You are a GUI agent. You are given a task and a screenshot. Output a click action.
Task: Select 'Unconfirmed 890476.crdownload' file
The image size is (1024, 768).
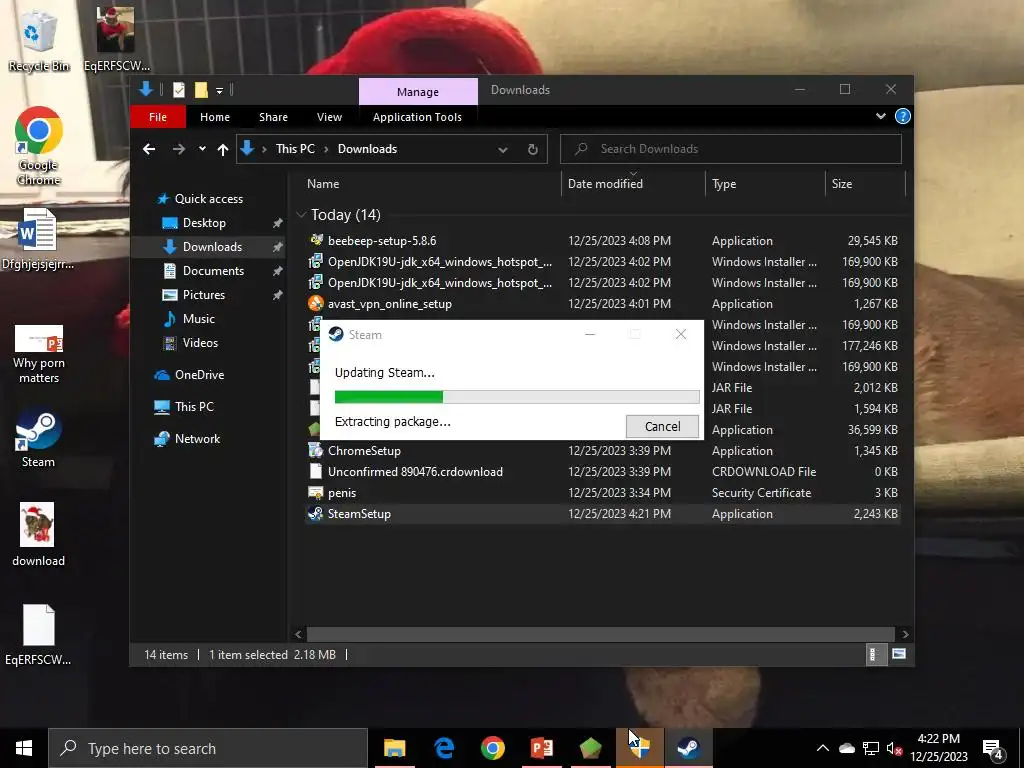(x=602, y=472)
